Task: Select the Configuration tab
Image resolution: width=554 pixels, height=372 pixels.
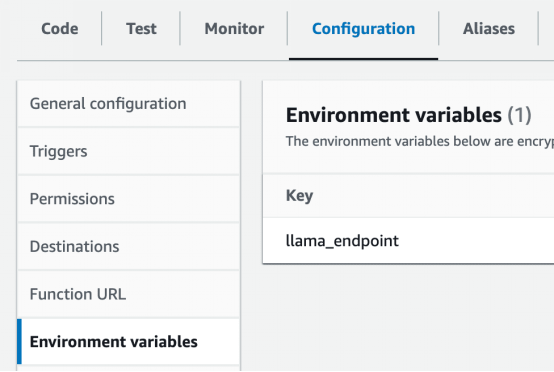Action: [x=364, y=29]
